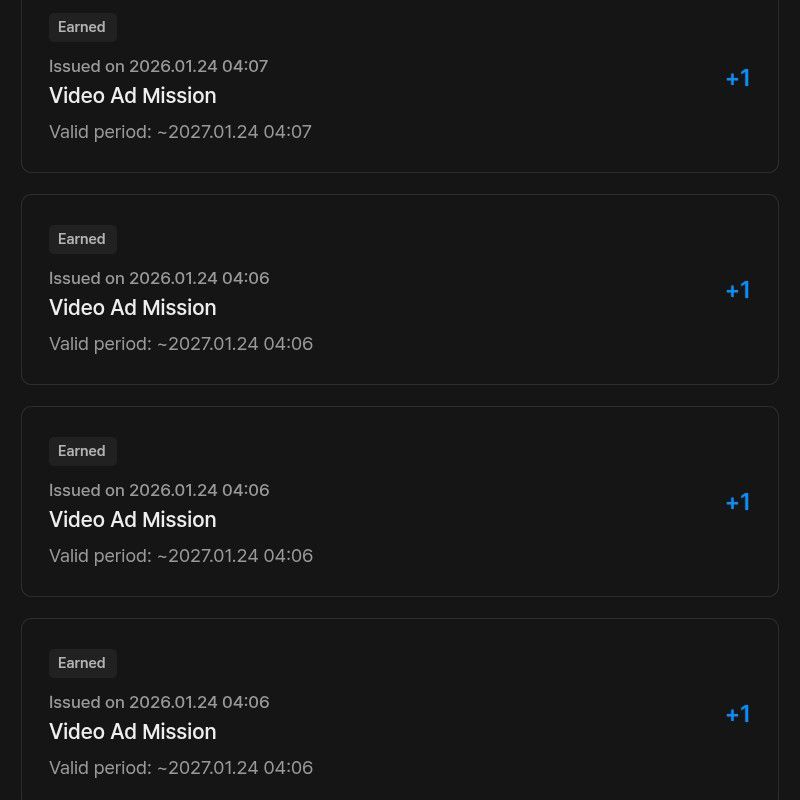Click the +1 points value on the 04:07 entry

point(738,79)
